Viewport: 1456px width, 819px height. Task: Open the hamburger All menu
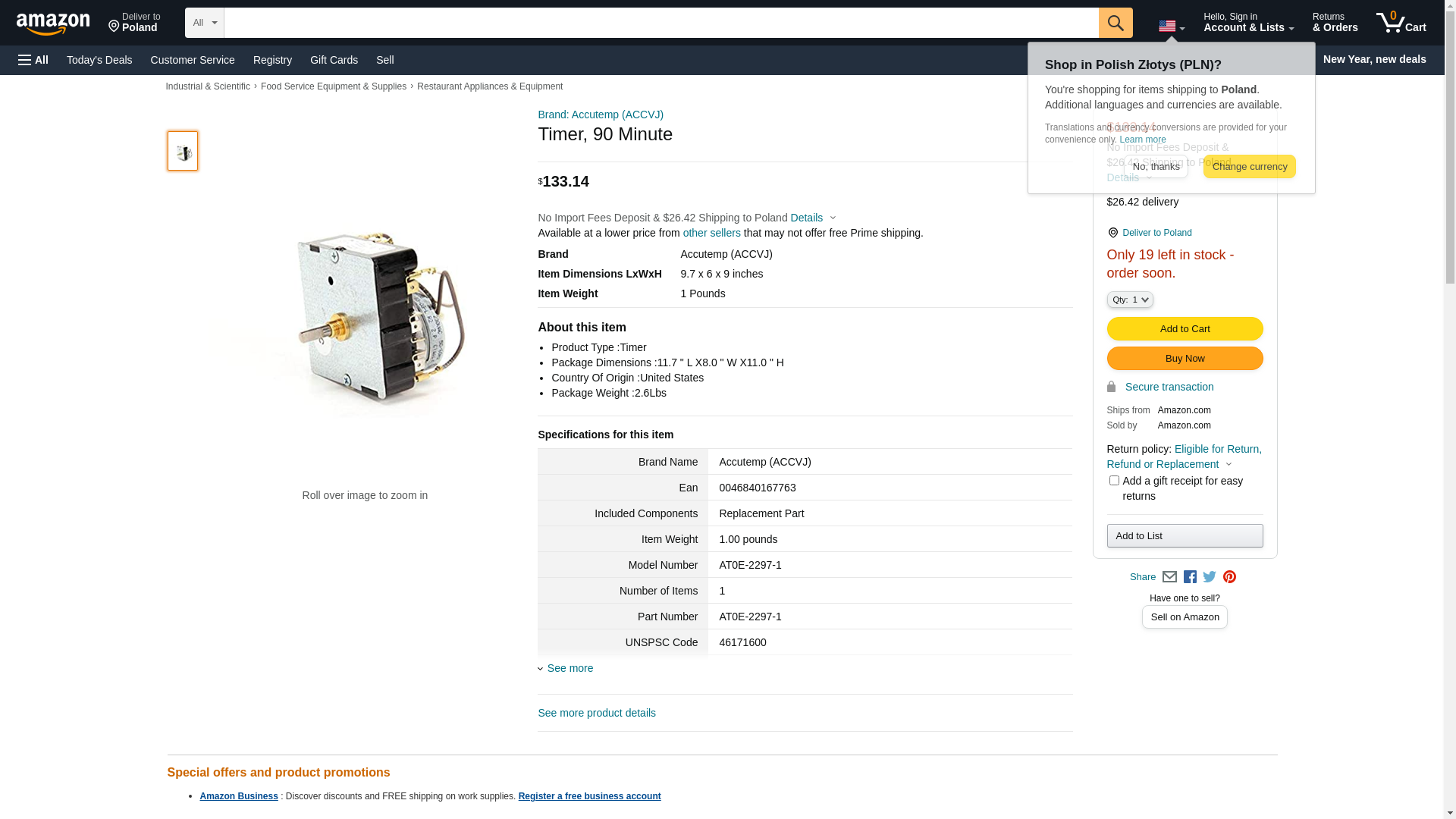point(33,60)
